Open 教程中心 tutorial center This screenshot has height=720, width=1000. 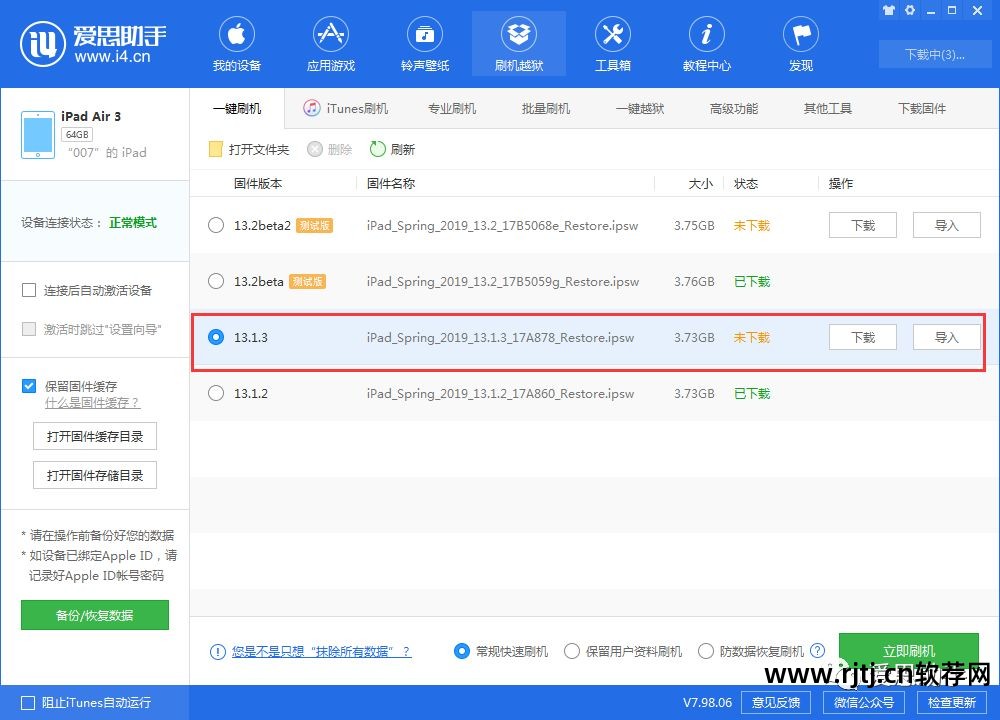coord(707,44)
